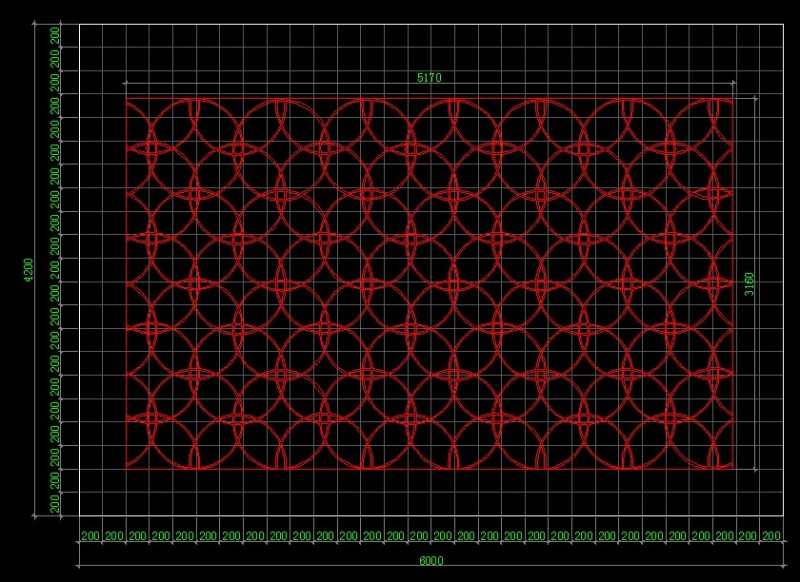Select the 5170 width dimension text

[429, 78]
